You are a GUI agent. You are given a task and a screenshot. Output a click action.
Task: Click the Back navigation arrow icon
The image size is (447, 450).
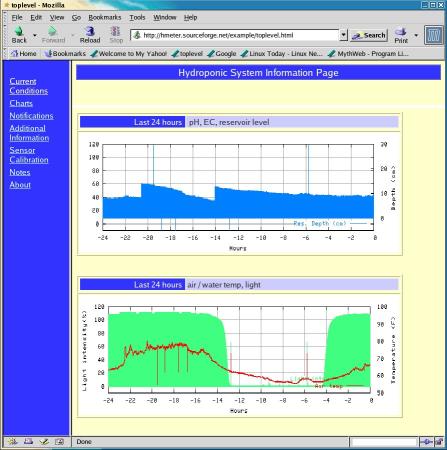click(19, 31)
